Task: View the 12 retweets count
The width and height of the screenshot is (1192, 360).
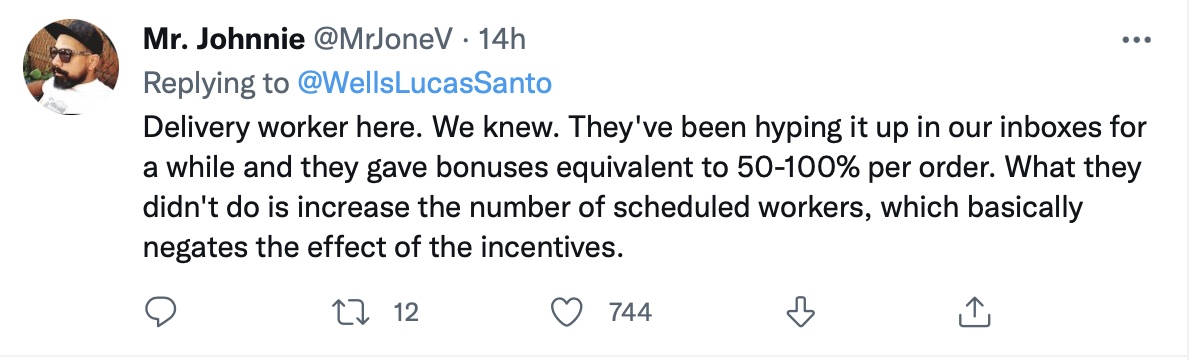Action: coord(407,311)
